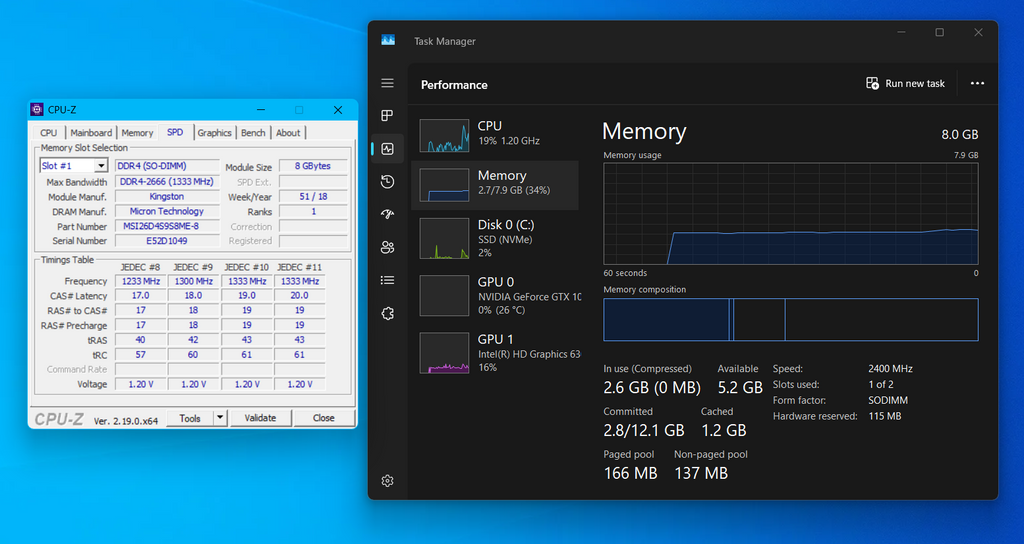Click serial number E52D1049 field
This screenshot has height=544, width=1024.
[167, 241]
